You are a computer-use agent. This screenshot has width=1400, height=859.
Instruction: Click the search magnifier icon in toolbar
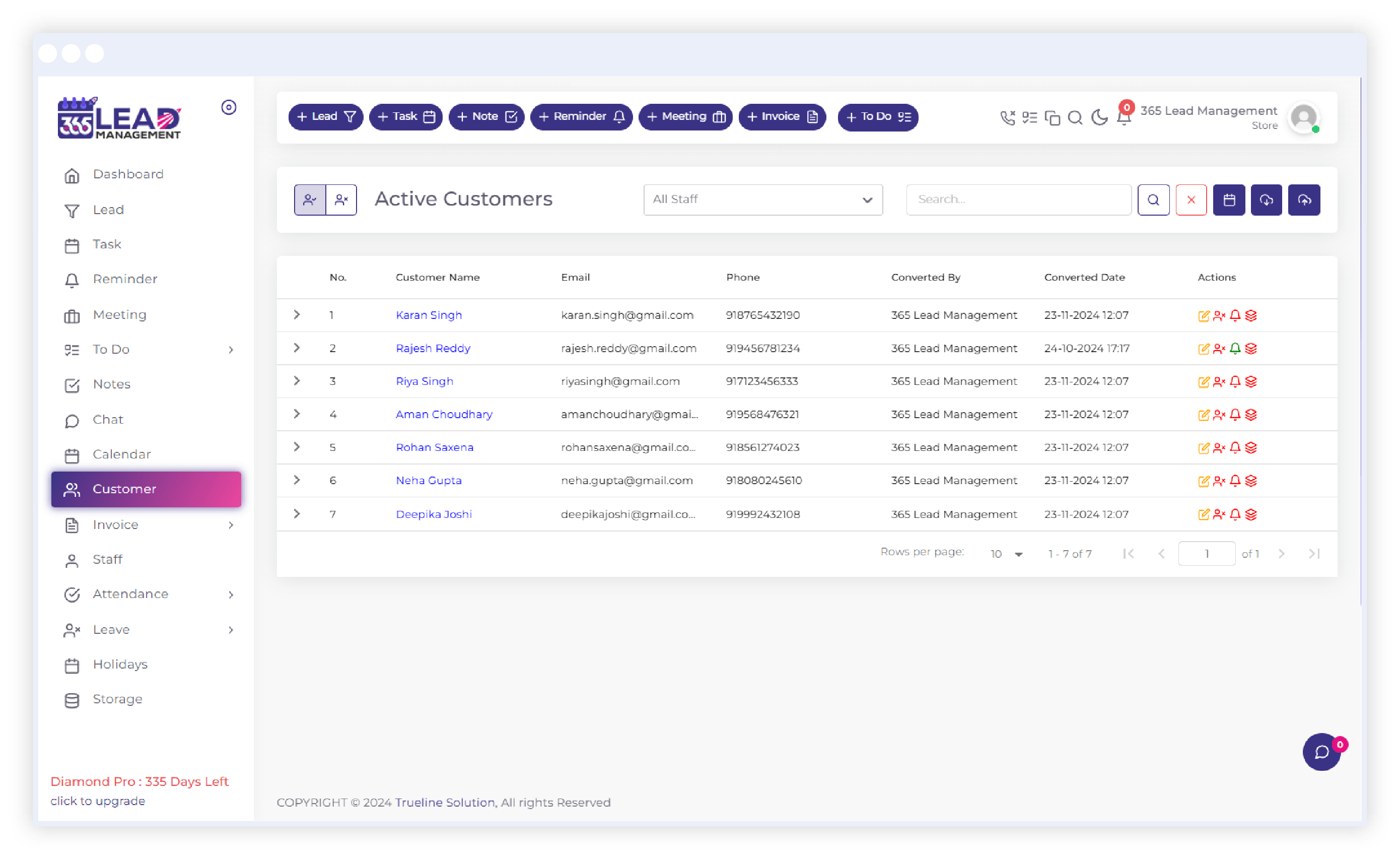pyautogui.click(x=1075, y=117)
